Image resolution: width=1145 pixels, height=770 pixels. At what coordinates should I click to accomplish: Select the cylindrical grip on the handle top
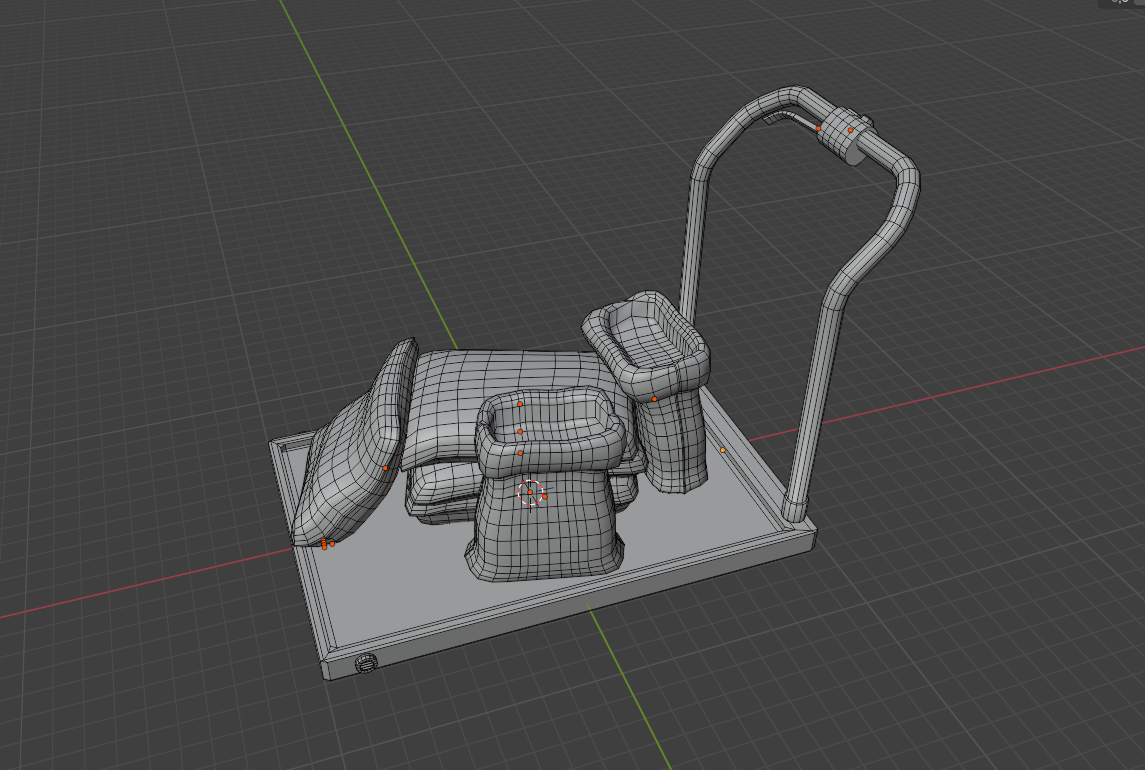click(x=848, y=138)
